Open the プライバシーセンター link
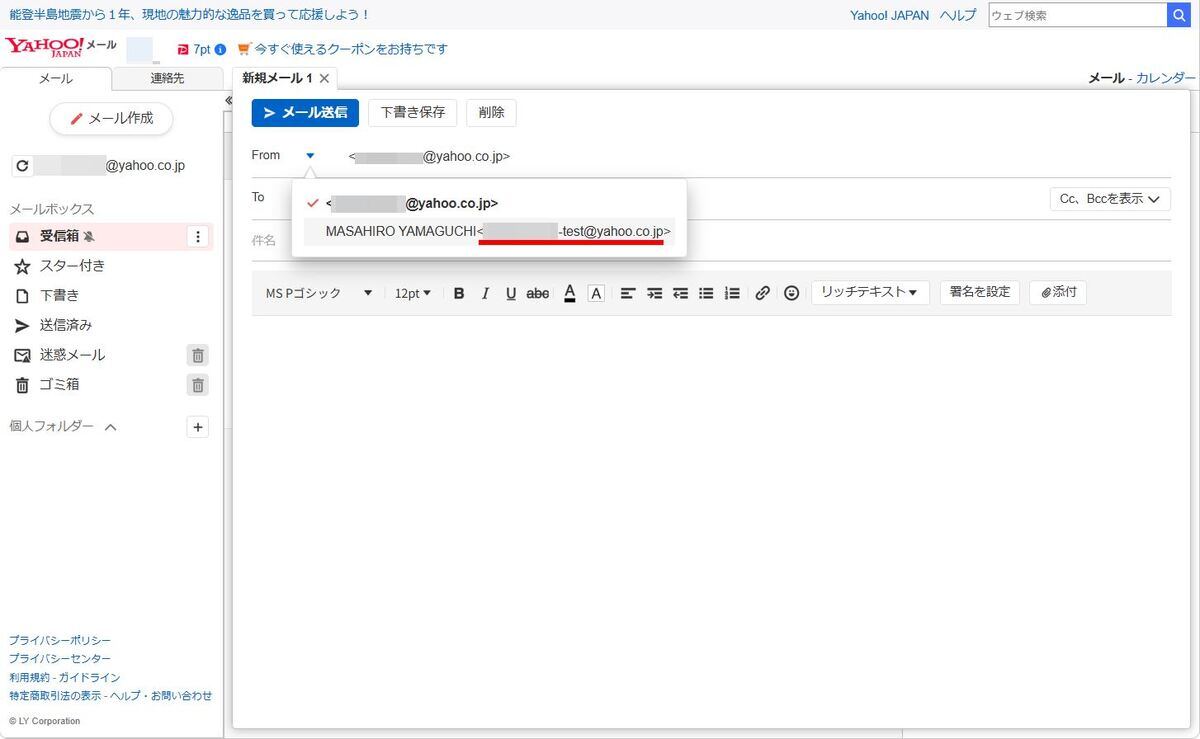The image size is (1200, 739). (60, 659)
